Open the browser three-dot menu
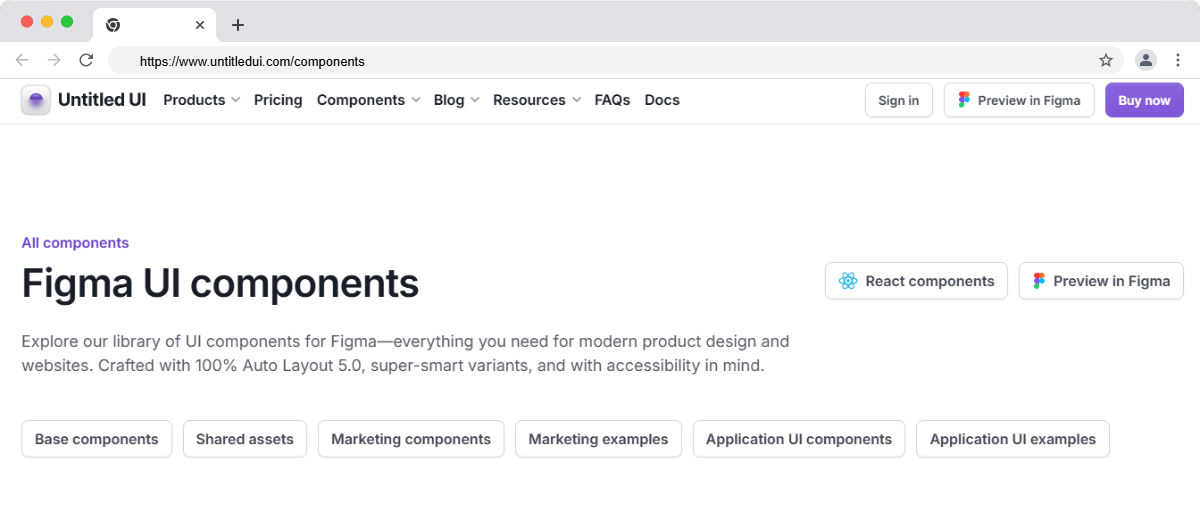 click(x=1178, y=60)
